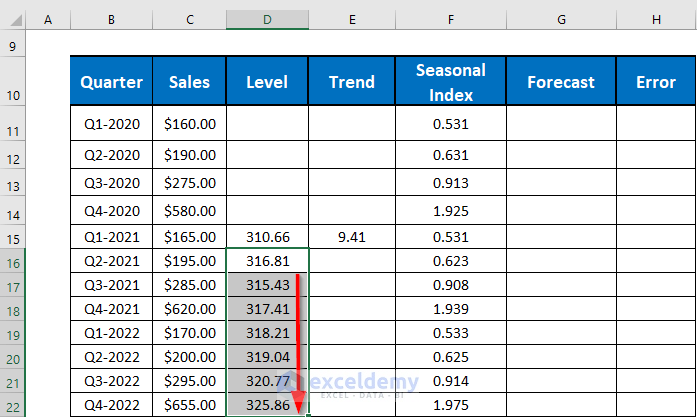Click the Trend value 9.41

[x=352, y=238]
